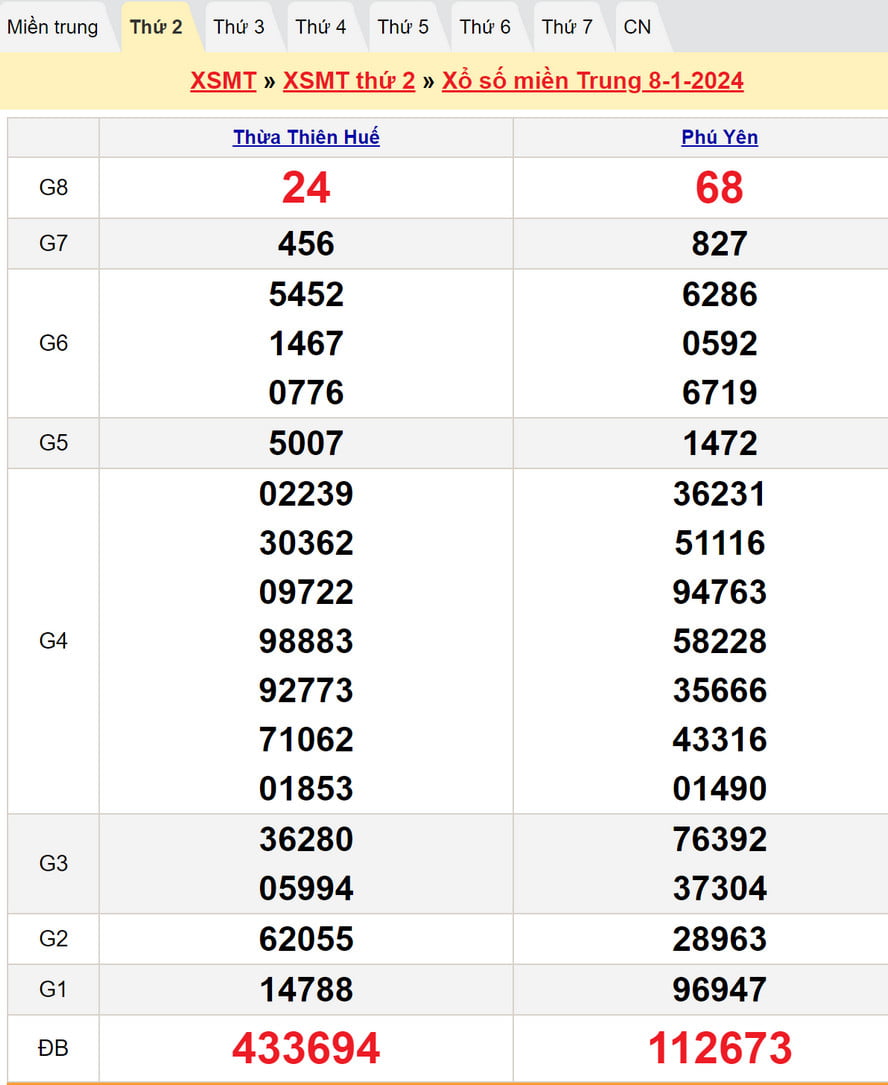Click the XSMT breadcrumb link
Viewport: 888px width, 1085px height.
pos(223,81)
